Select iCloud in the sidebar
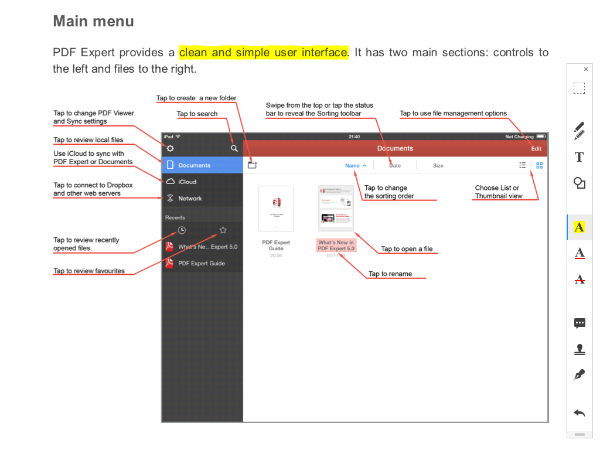Image resolution: width=600 pixels, height=450 pixels. (202, 182)
